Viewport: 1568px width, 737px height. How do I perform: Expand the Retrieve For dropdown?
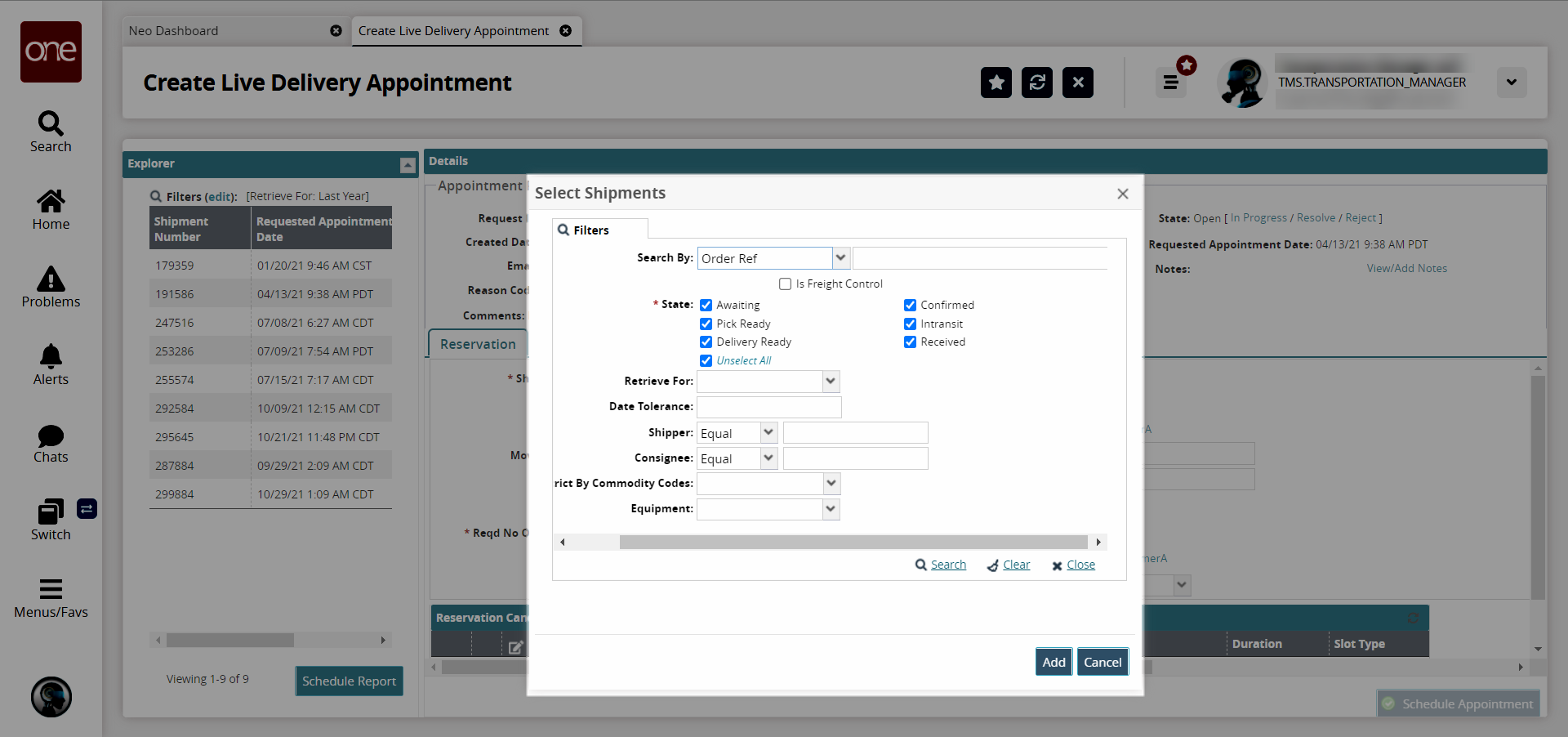[x=831, y=382]
